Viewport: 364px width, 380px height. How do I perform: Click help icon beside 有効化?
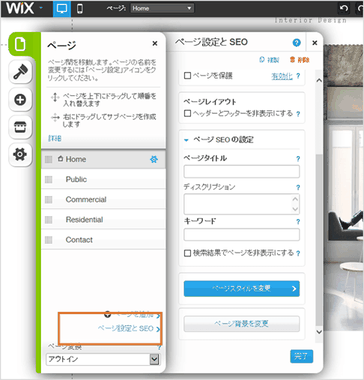[x=298, y=76]
